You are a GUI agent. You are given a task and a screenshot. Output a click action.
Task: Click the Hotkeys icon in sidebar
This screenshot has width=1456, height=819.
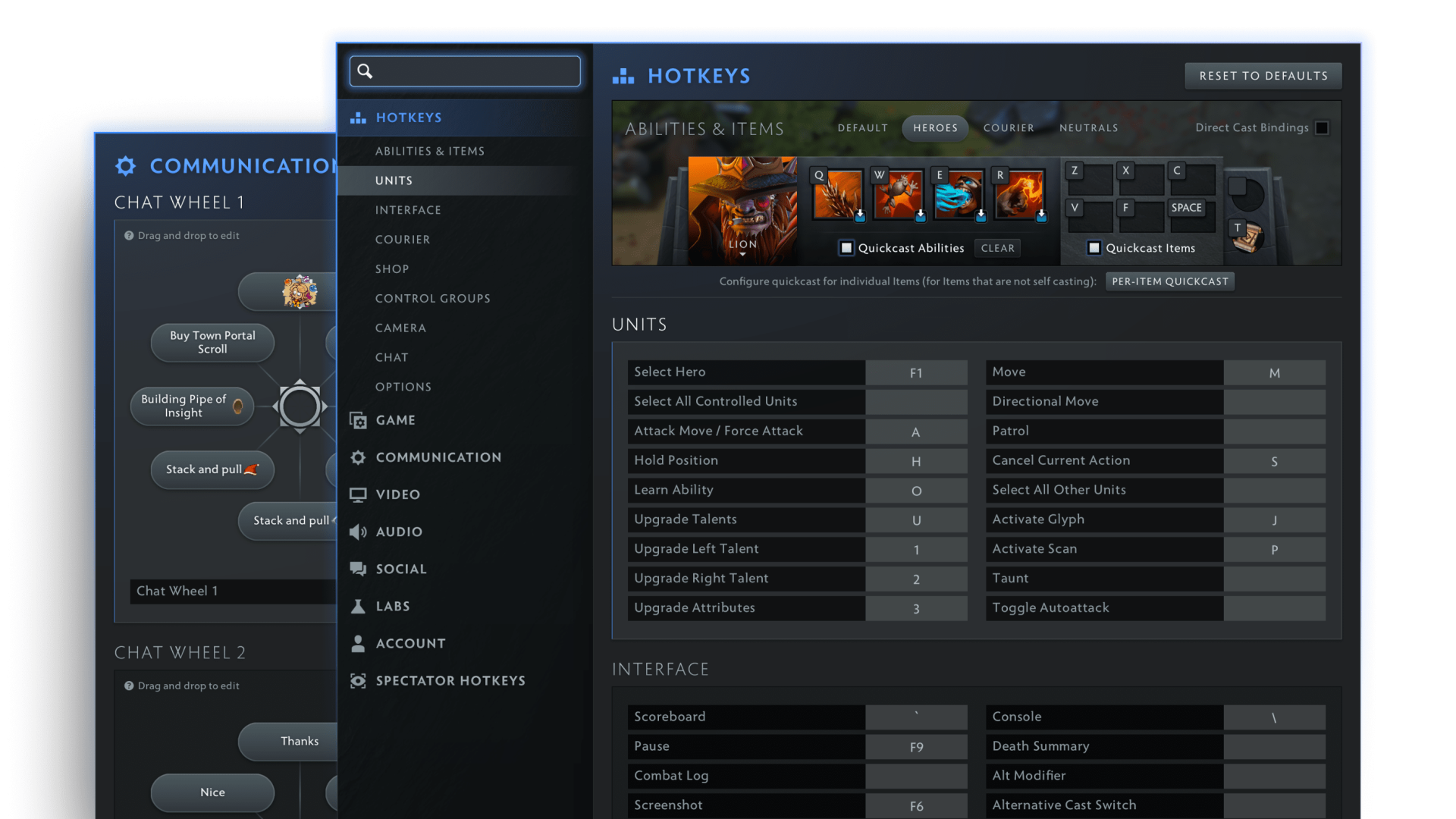click(x=358, y=118)
